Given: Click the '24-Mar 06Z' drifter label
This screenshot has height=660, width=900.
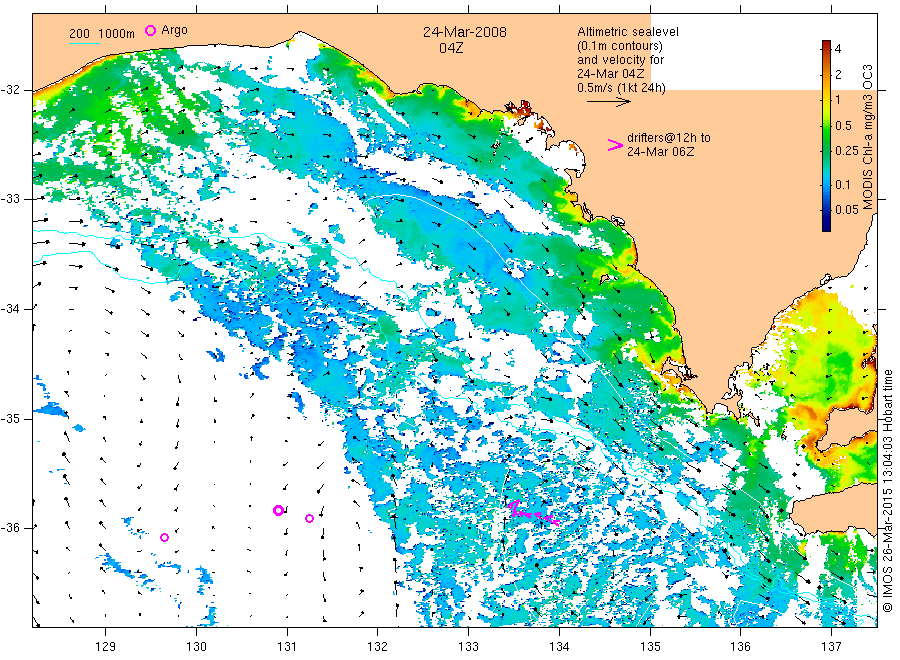Looking at the screenshot, I should pos(661,152).
